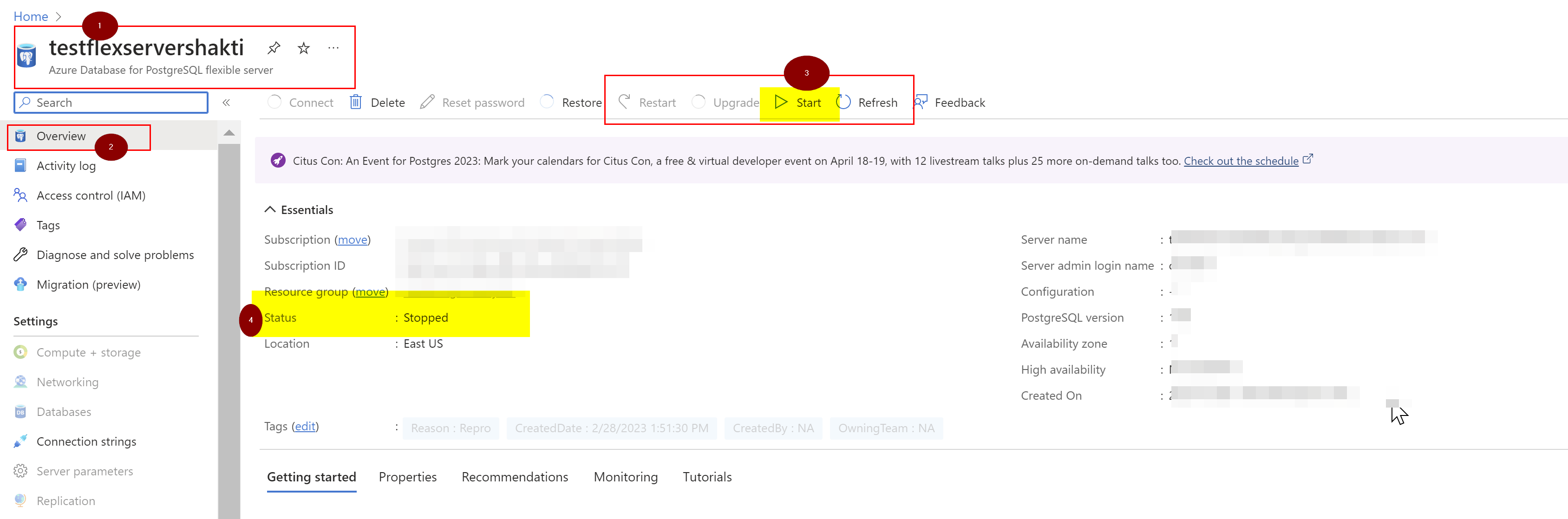
Task: Click the Connection strings plug icon
Action: click(20, 441)
